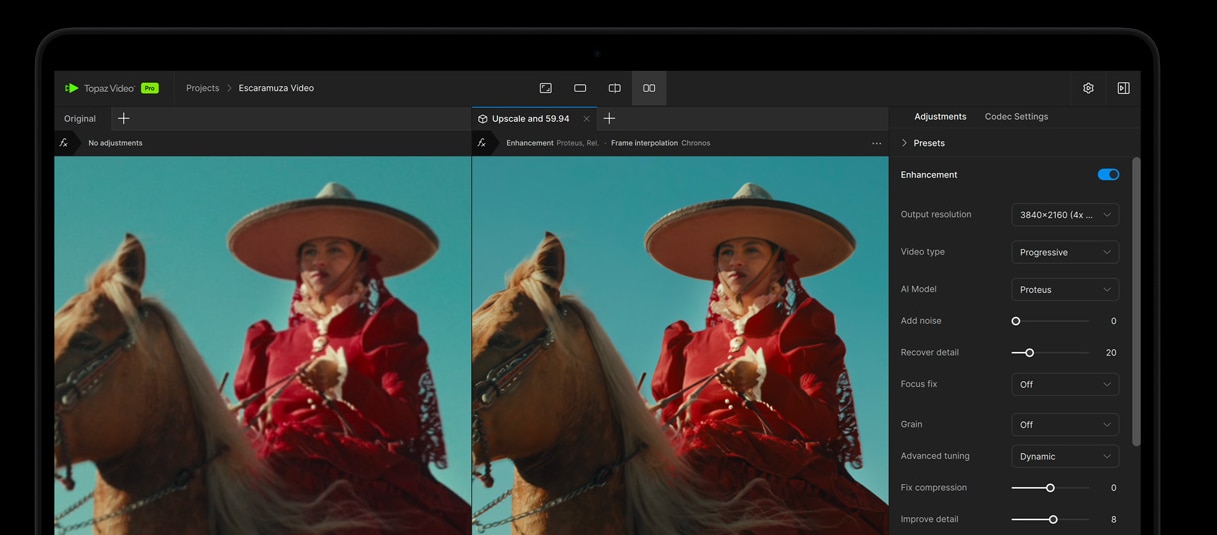
Task: Disable the Enhancement toggle
Action: coord(1108,175)
